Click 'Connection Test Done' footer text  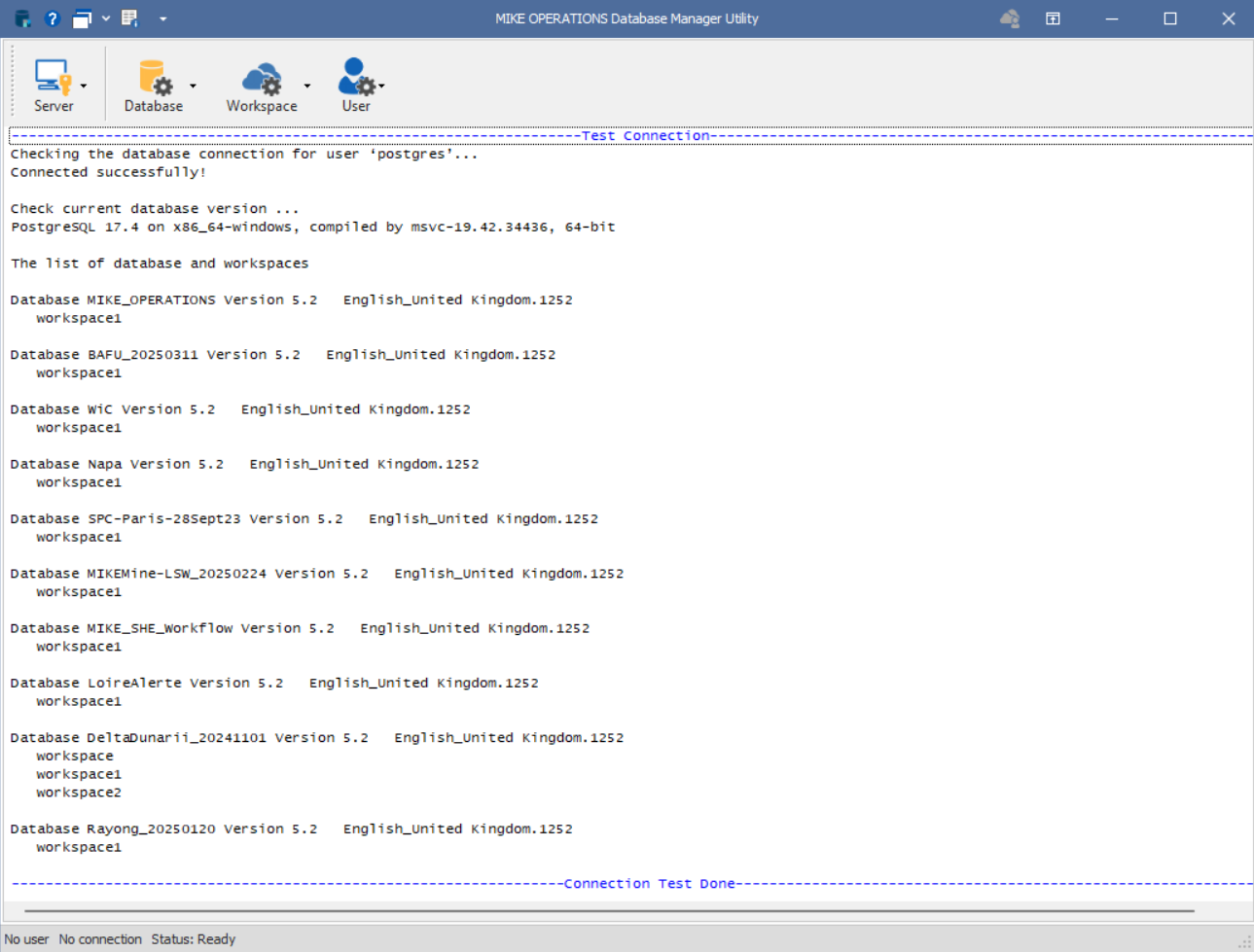pyautogui.click(x=649, y=883)
